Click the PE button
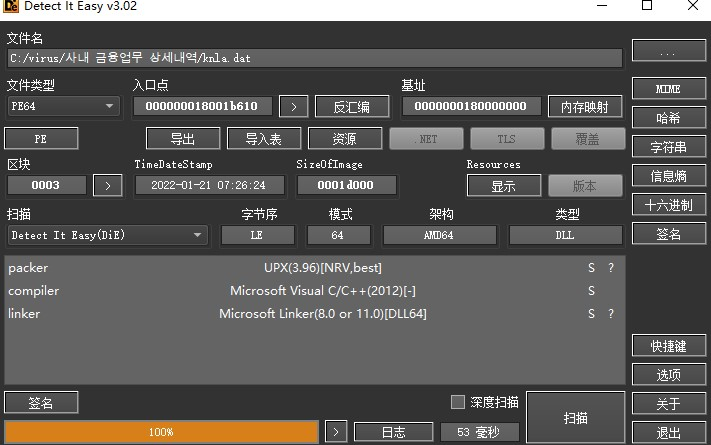Viewport: 711px width, 445px height. coord(41,139)
